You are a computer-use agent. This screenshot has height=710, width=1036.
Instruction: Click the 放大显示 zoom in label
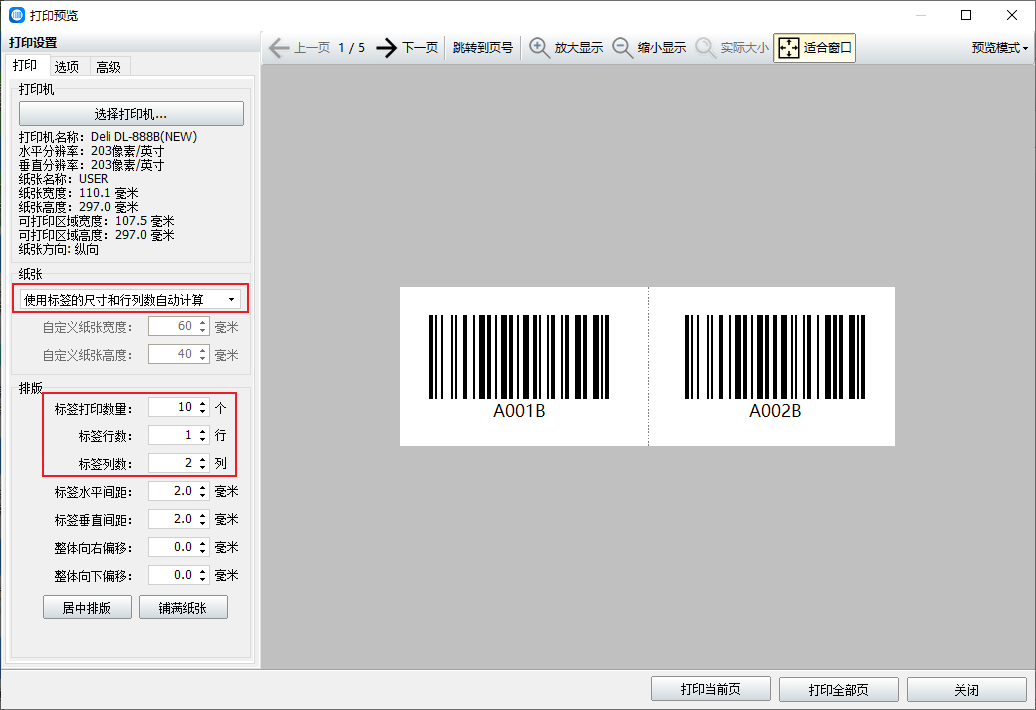pyautogui.click(x=579, y=48)
